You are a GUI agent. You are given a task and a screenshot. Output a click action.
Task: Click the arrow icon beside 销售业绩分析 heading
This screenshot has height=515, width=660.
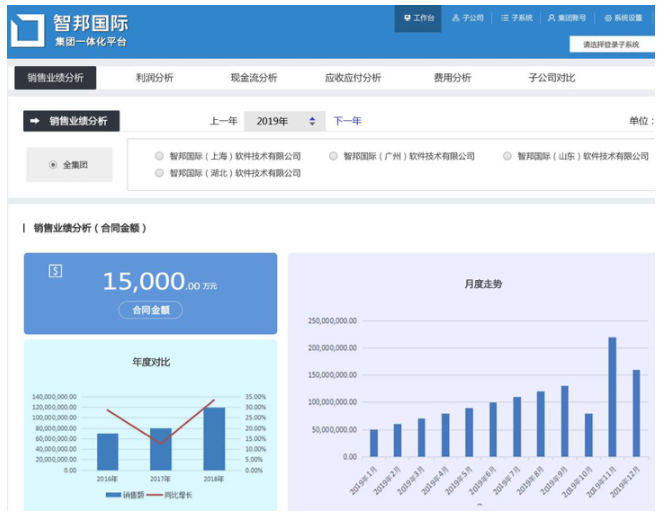35,121
